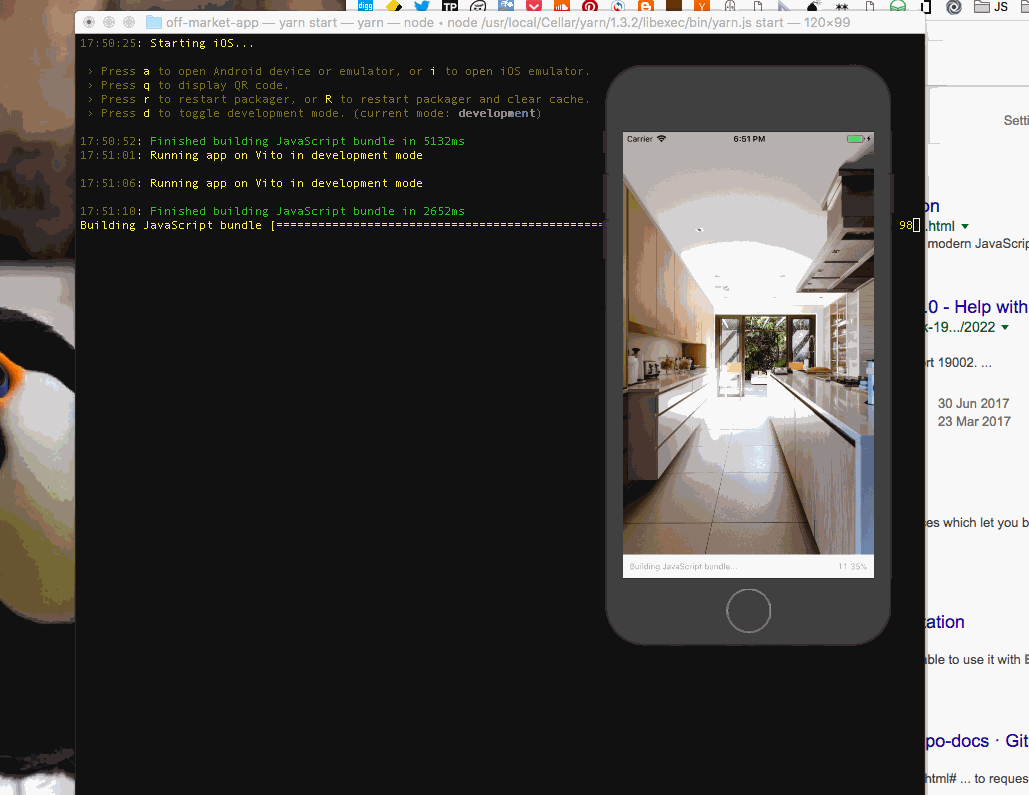The width and height of the screenshot is (1029, 795).
Task: Open the JS bookmarks folder
Action: [991, 7]
